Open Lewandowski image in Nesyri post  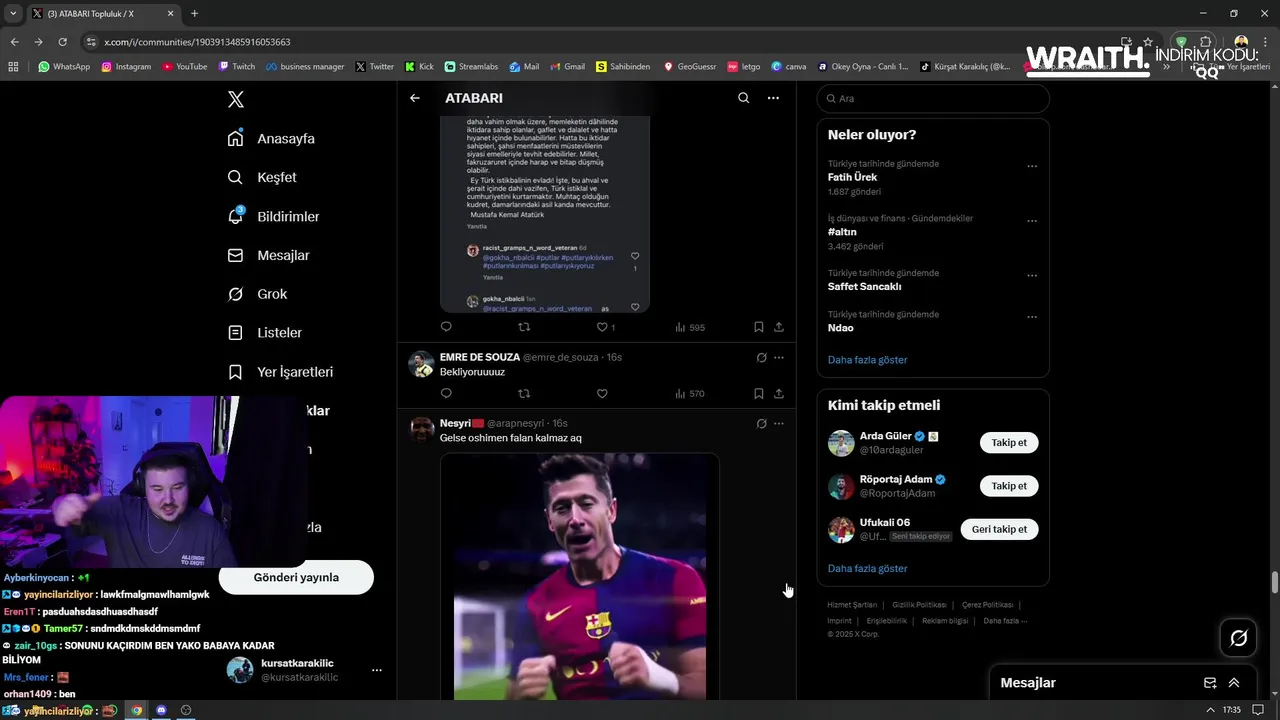point(580,577)
